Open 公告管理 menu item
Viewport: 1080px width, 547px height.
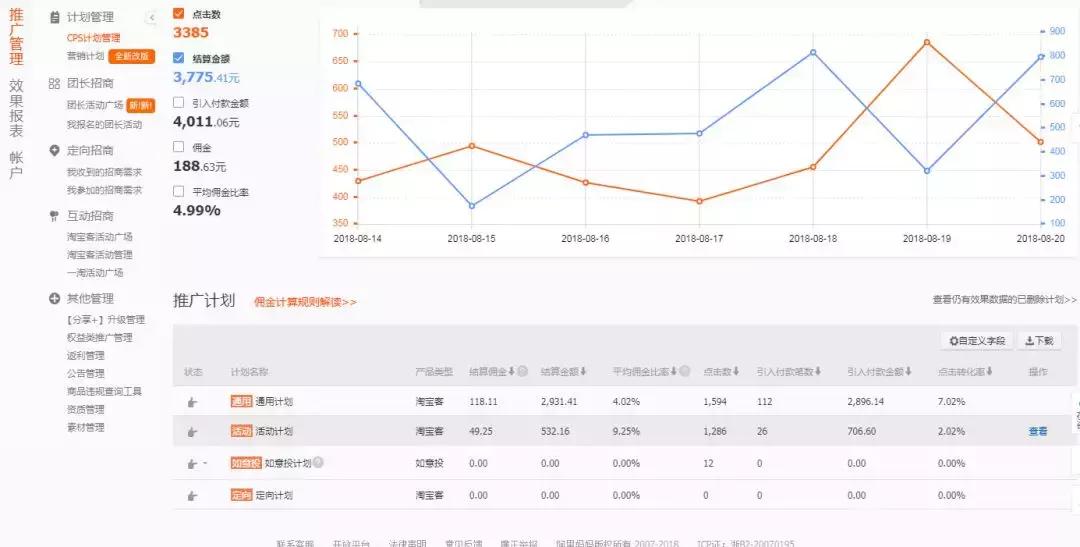pos(85,373)
